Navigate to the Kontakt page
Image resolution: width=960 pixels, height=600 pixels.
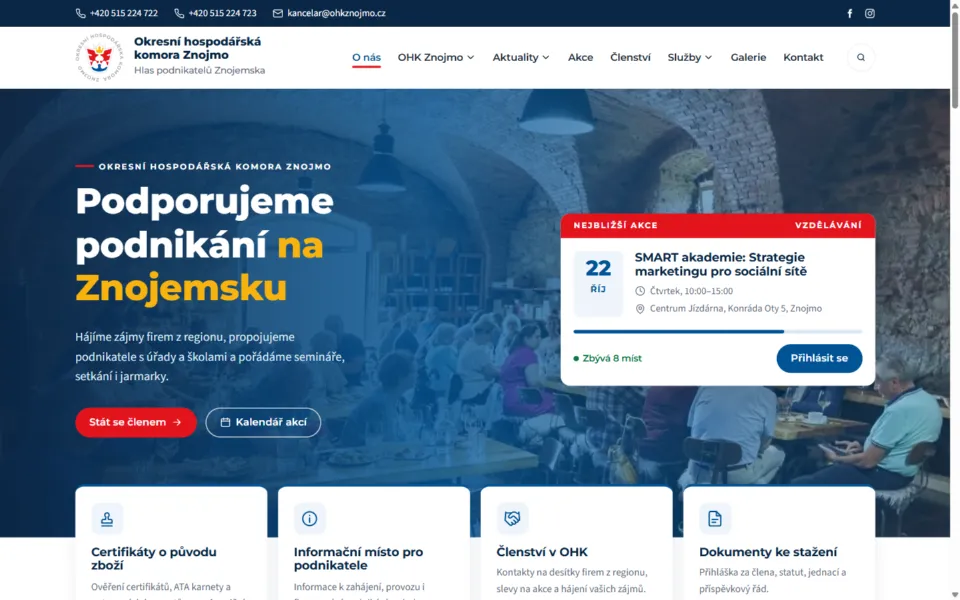[803, 58]
